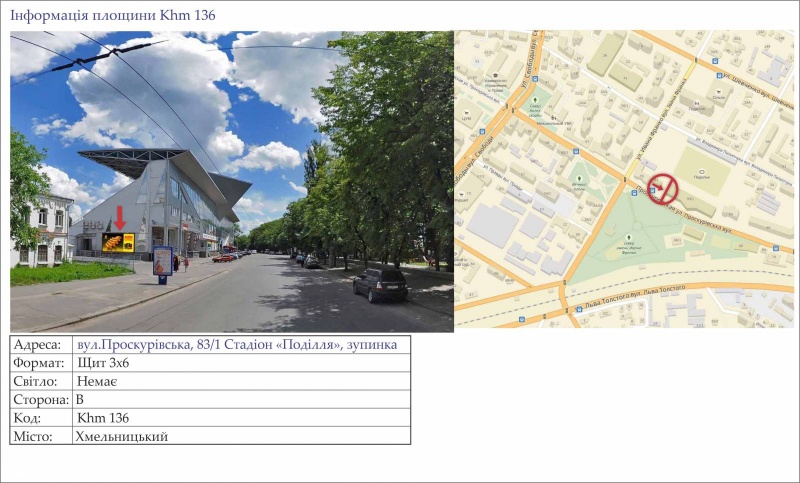800x483 pixels.
Task: Click the side value 'B' cell
Action: click(x=80, y=399)
